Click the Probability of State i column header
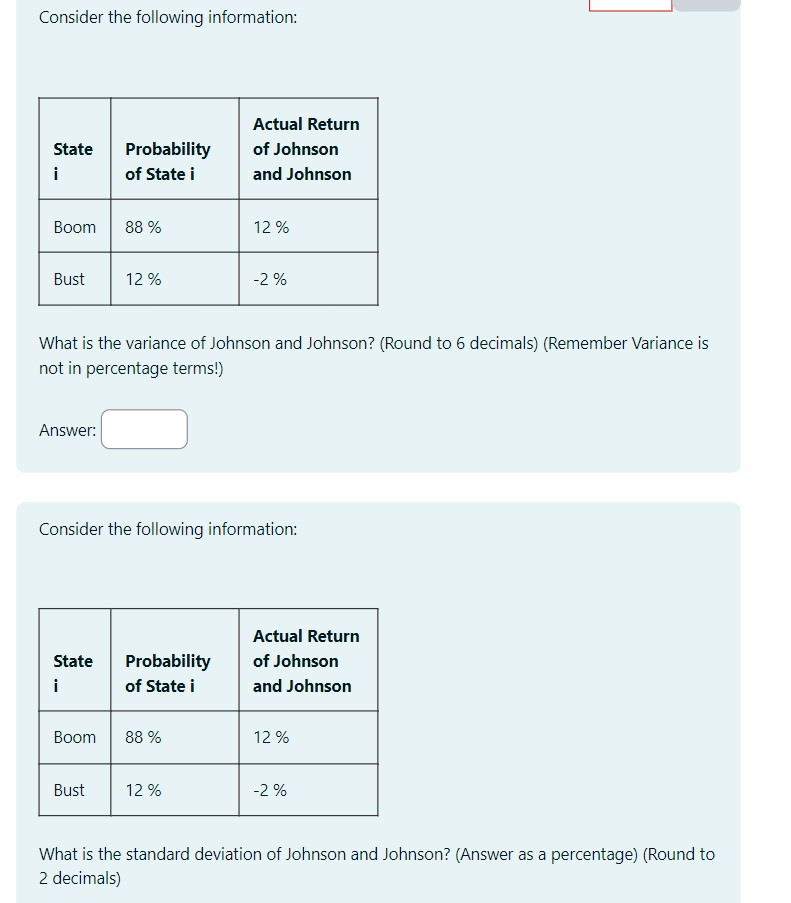The width and height of the screenshot is (791, 903). pyautogui.click(x=167, y=161)
